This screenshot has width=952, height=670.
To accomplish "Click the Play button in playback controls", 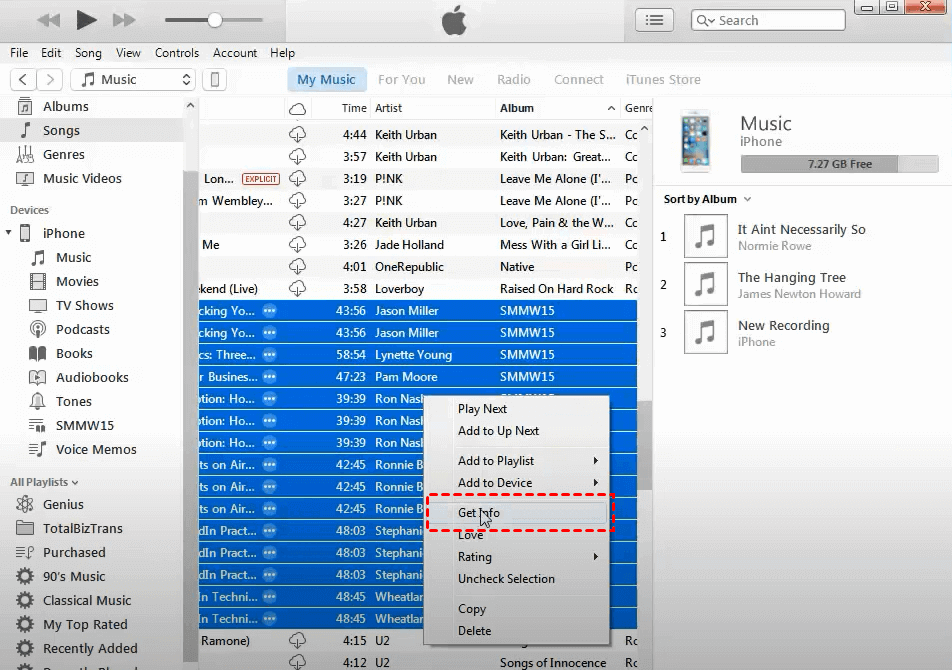I will [87, 20].
